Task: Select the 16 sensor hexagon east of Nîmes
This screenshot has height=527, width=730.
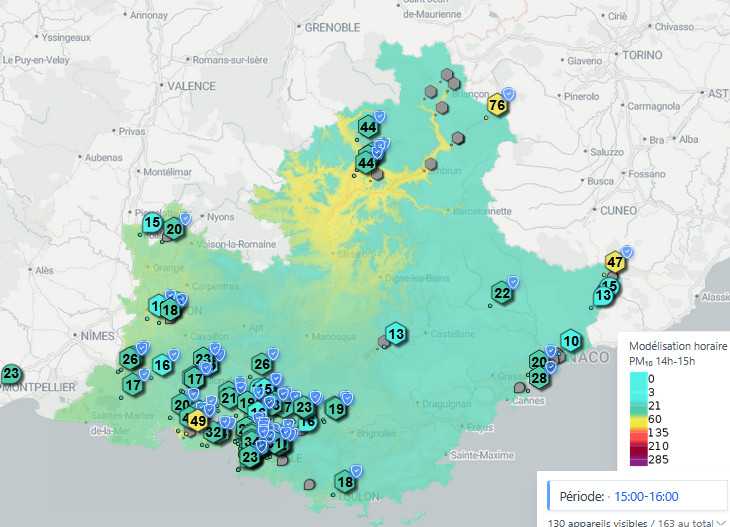Action: click(x=162, y=366)
